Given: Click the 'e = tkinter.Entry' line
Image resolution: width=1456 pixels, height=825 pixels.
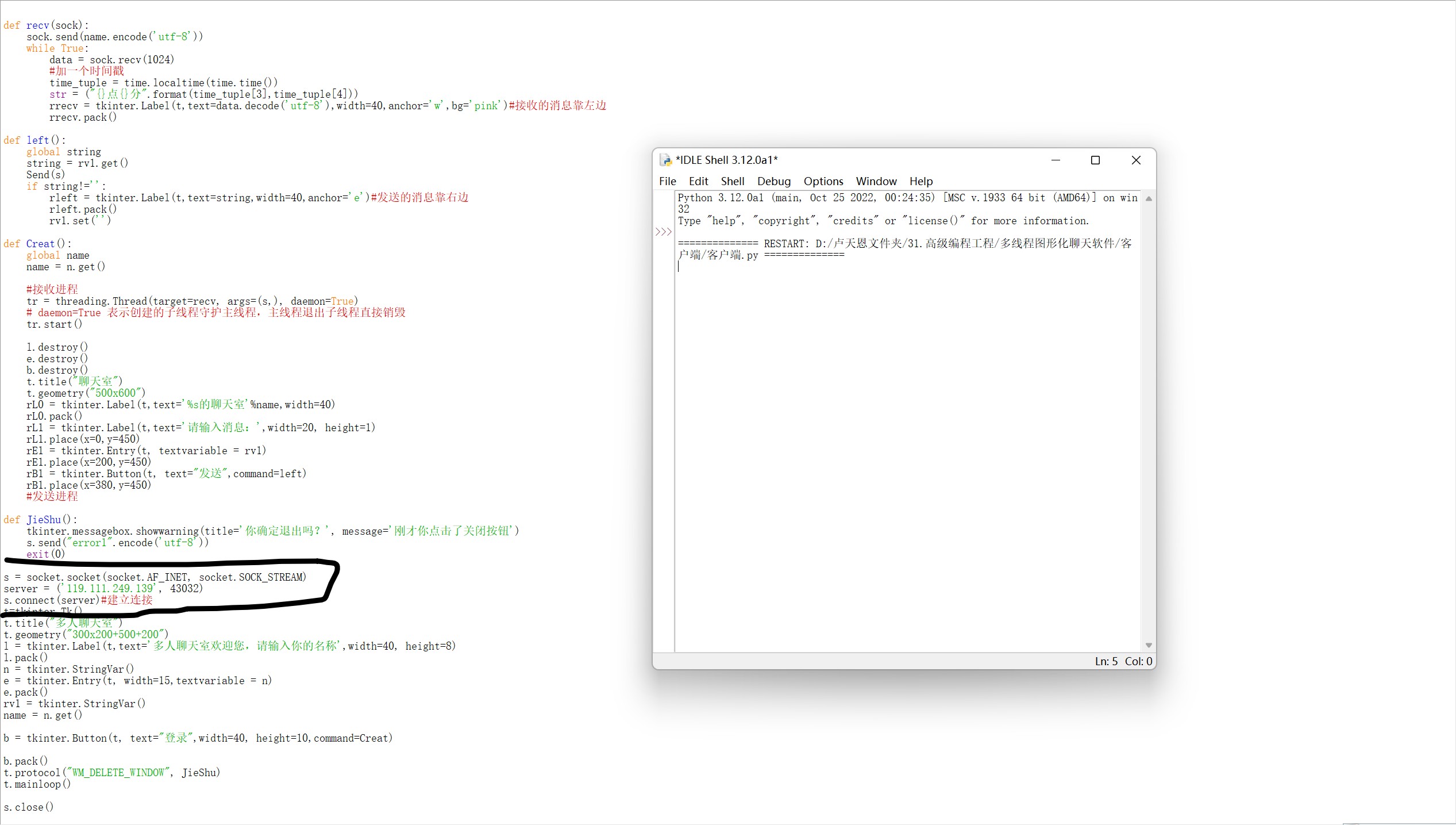Looking at the screenshot, I should point(137,681).
